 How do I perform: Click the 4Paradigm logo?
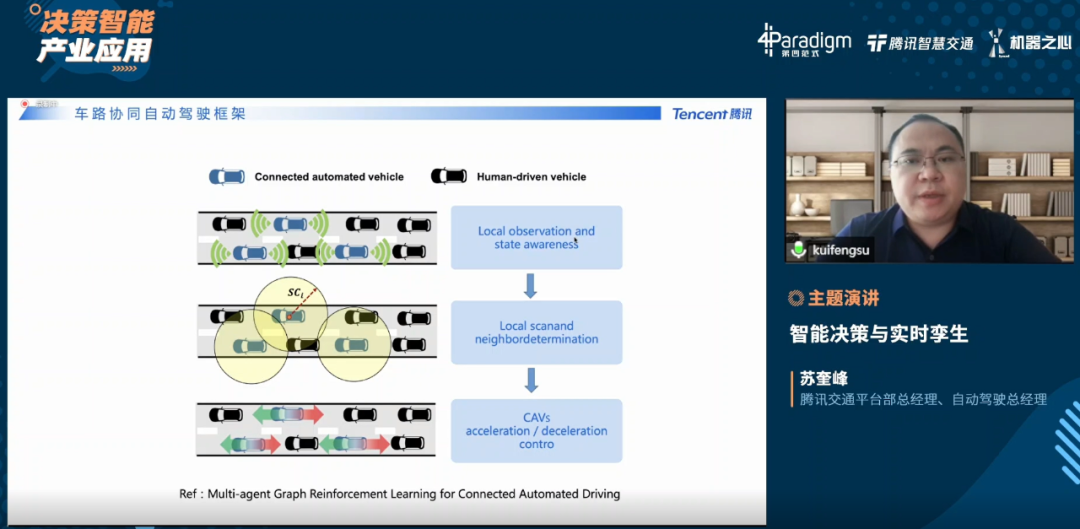point(804,41)
